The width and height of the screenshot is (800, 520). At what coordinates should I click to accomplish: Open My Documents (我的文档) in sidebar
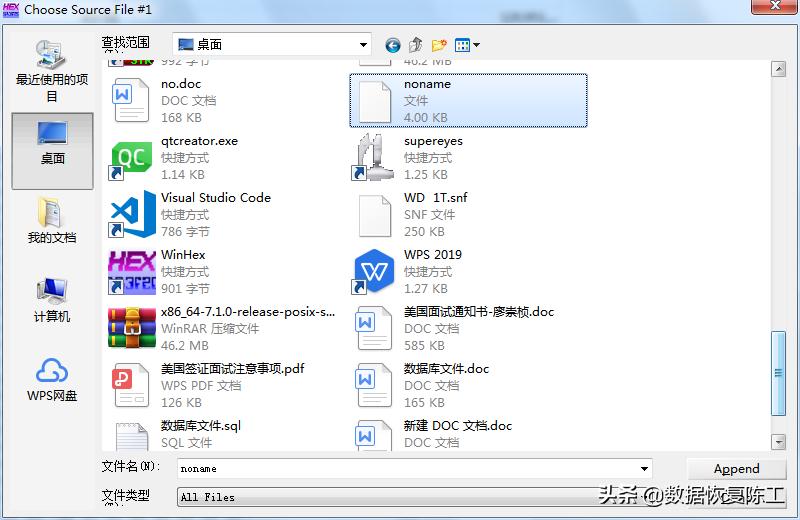[x=52, y=220]
